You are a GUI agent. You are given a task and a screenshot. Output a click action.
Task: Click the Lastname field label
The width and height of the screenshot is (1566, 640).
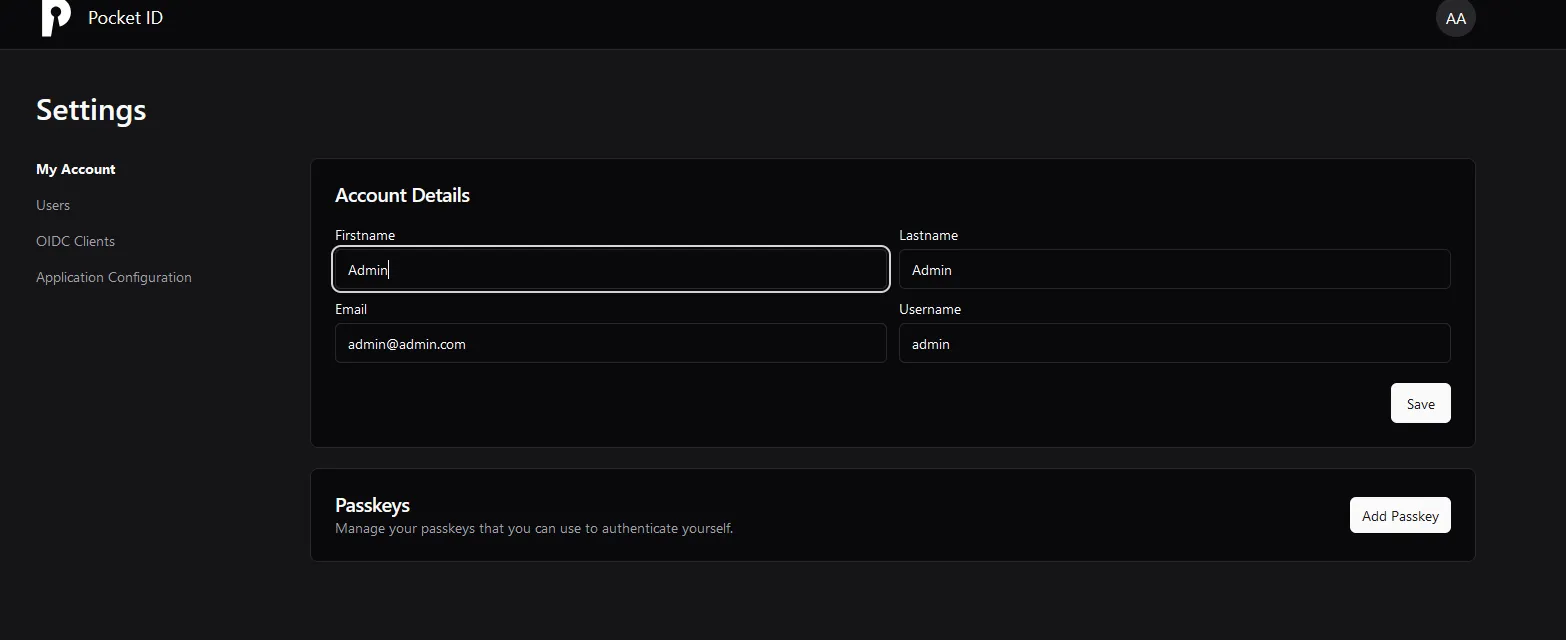[x=928, y=236]
